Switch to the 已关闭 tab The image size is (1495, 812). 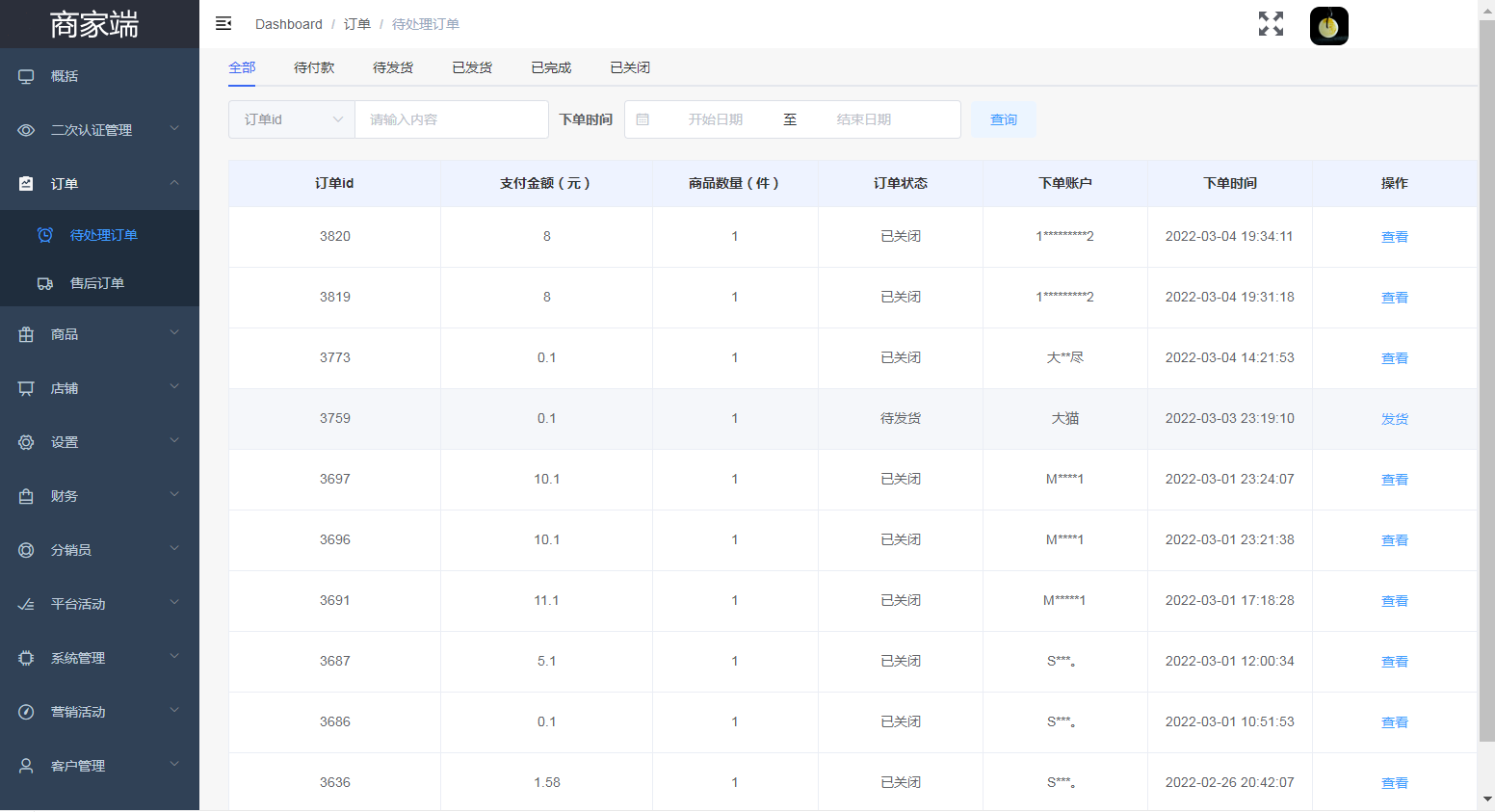(630, 67)
